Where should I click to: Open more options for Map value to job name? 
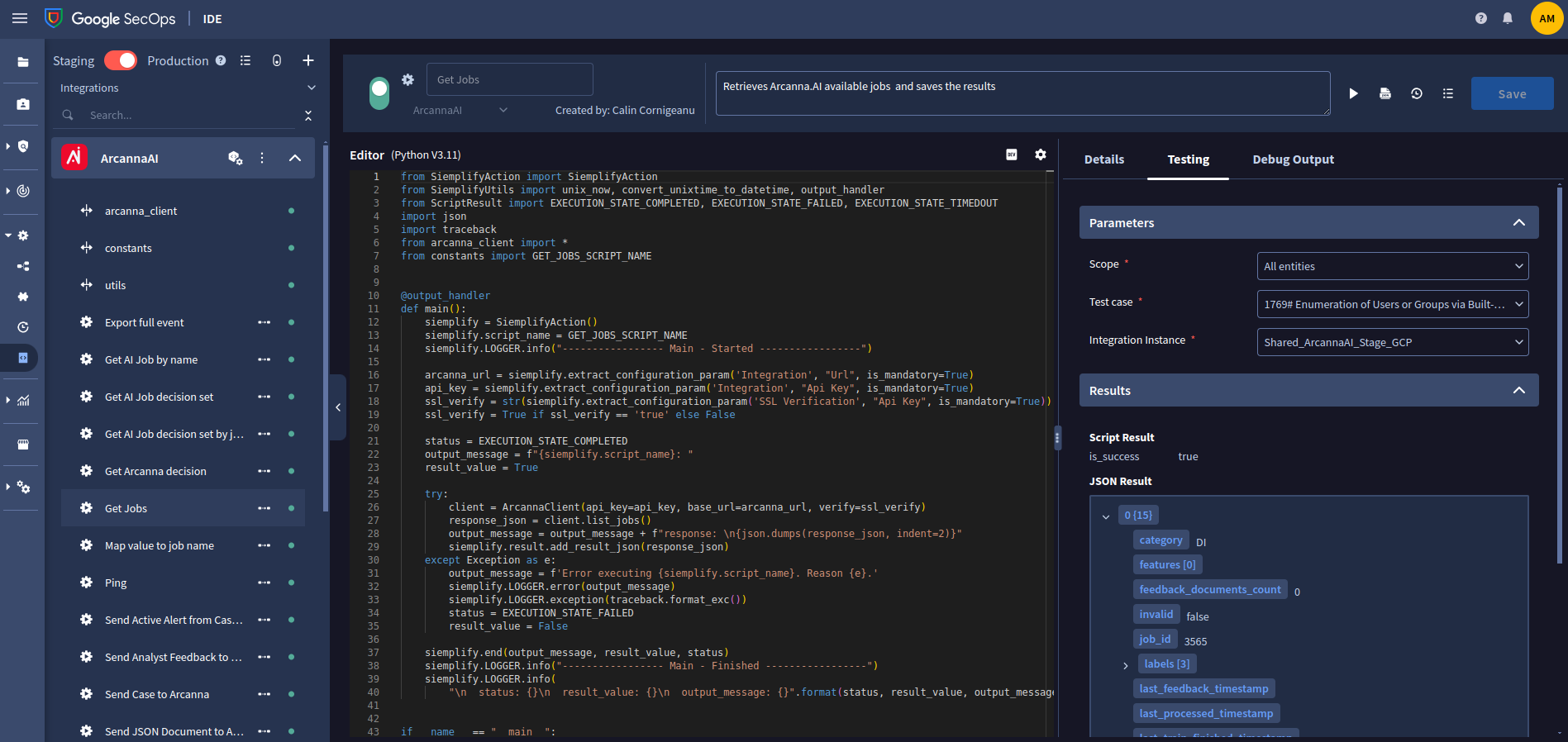(x=265, y=545)
